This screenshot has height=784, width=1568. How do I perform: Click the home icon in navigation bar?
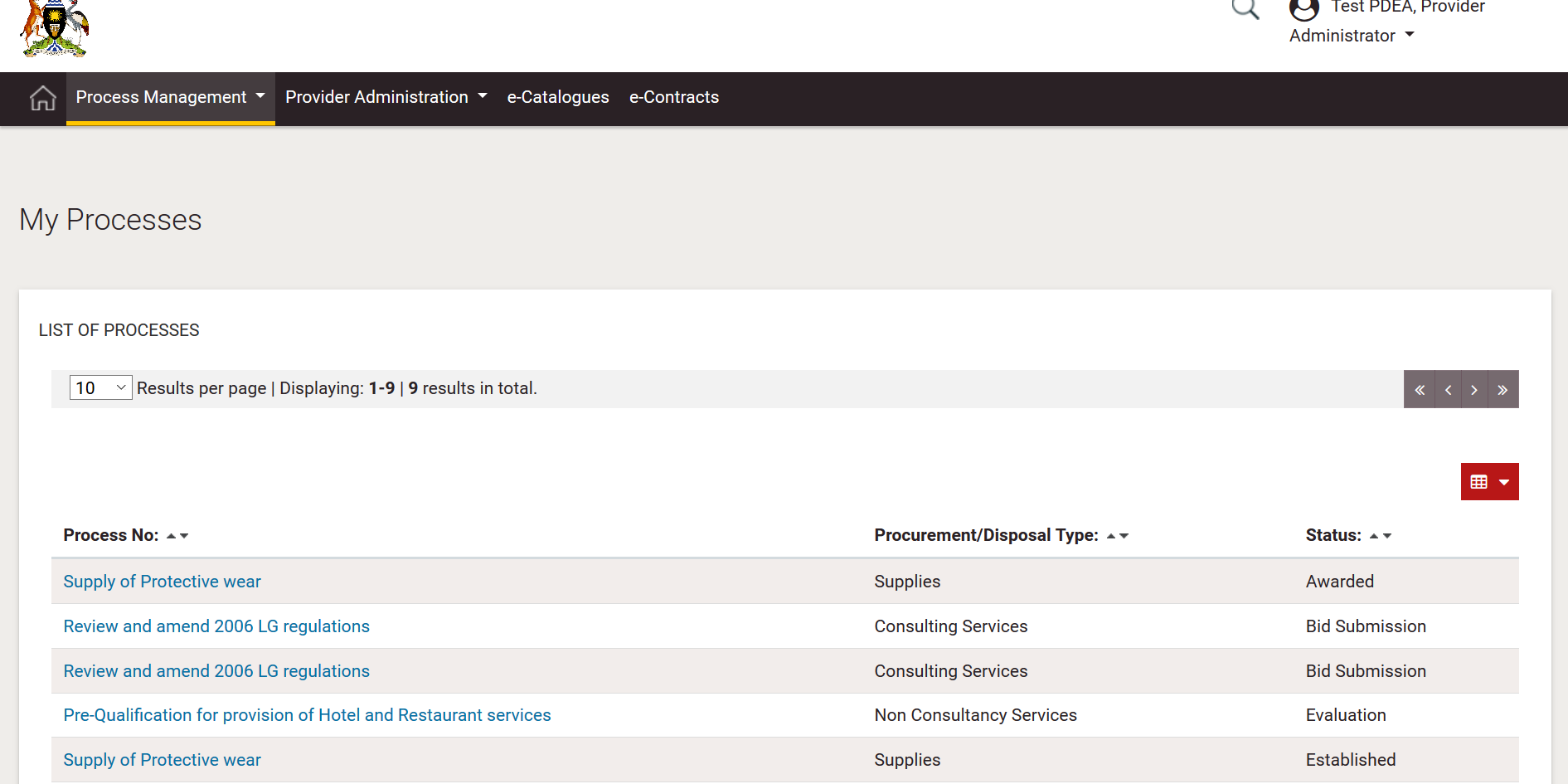(x=42, y=98)
